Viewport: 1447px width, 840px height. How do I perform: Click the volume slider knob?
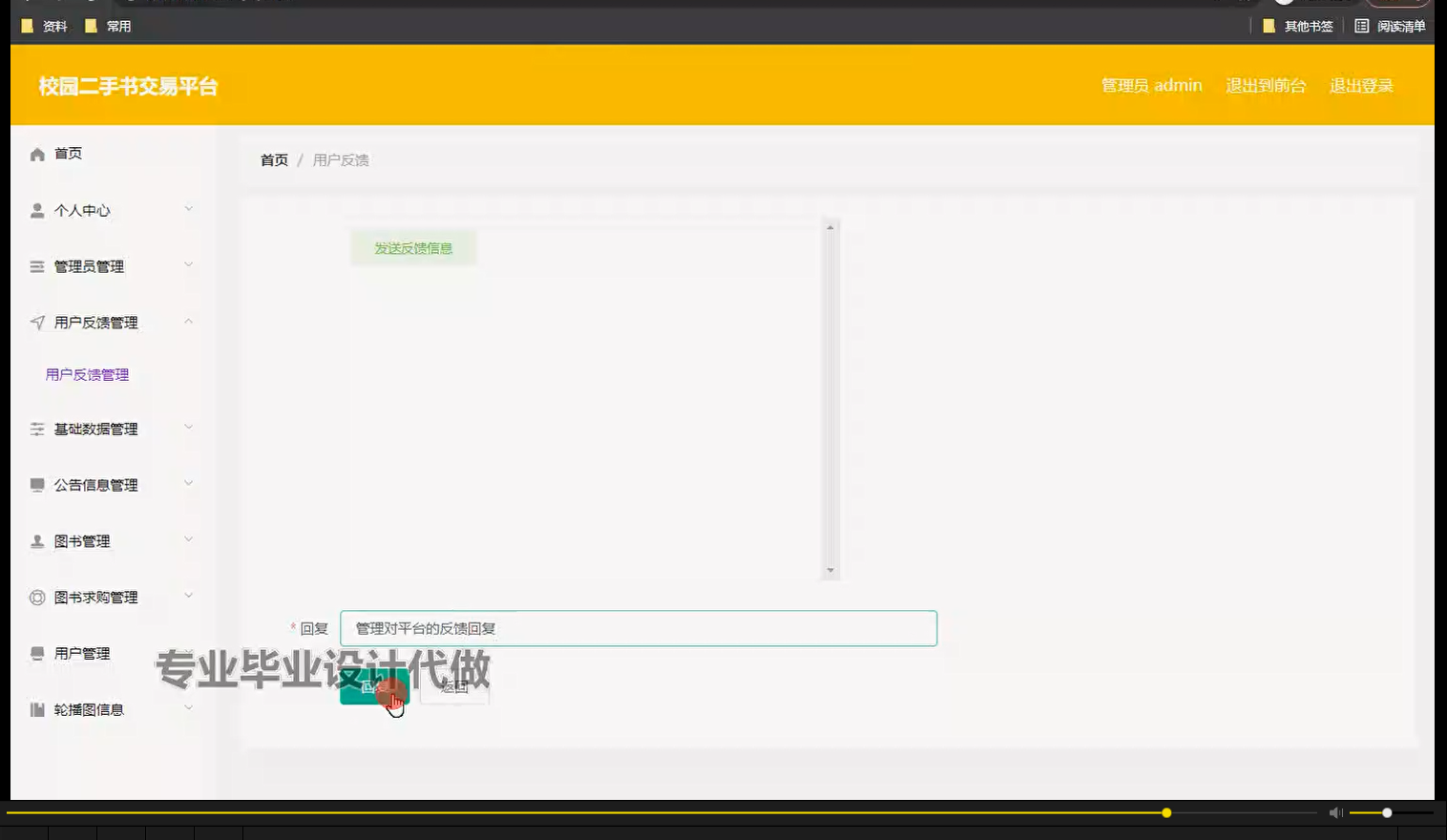[x=1387, y=813]
